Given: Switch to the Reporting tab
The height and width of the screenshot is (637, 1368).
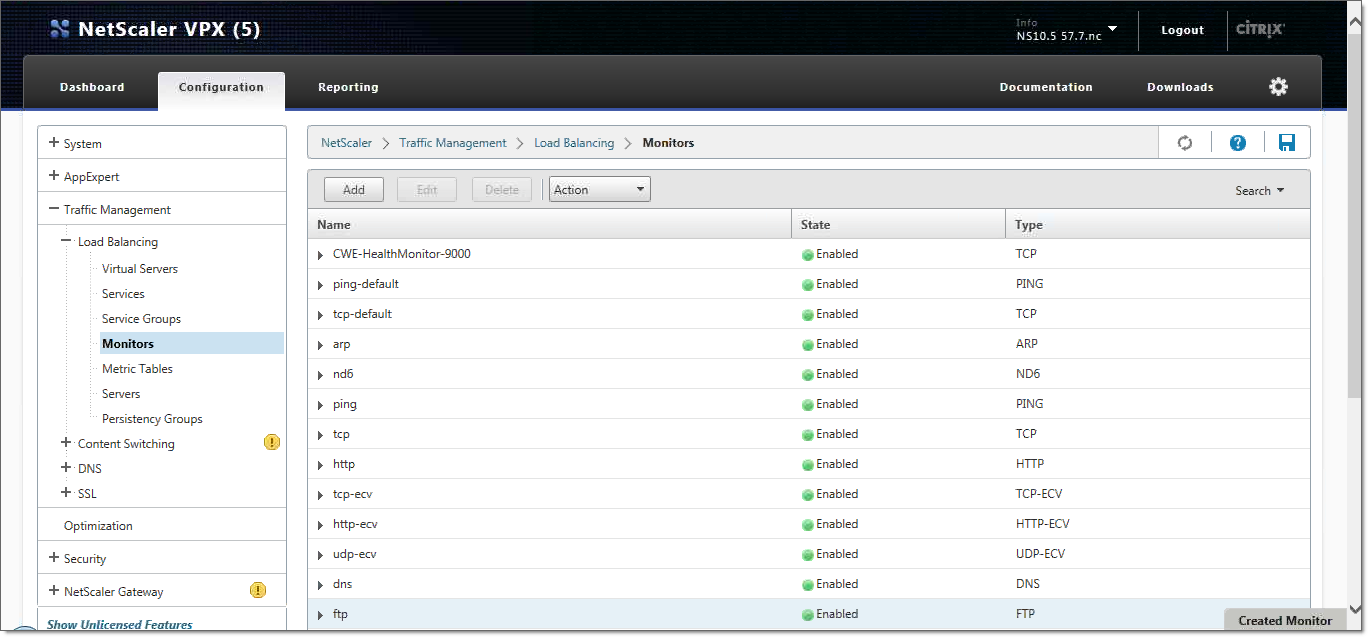Looking at the screenshot, I should pos(348,87).
